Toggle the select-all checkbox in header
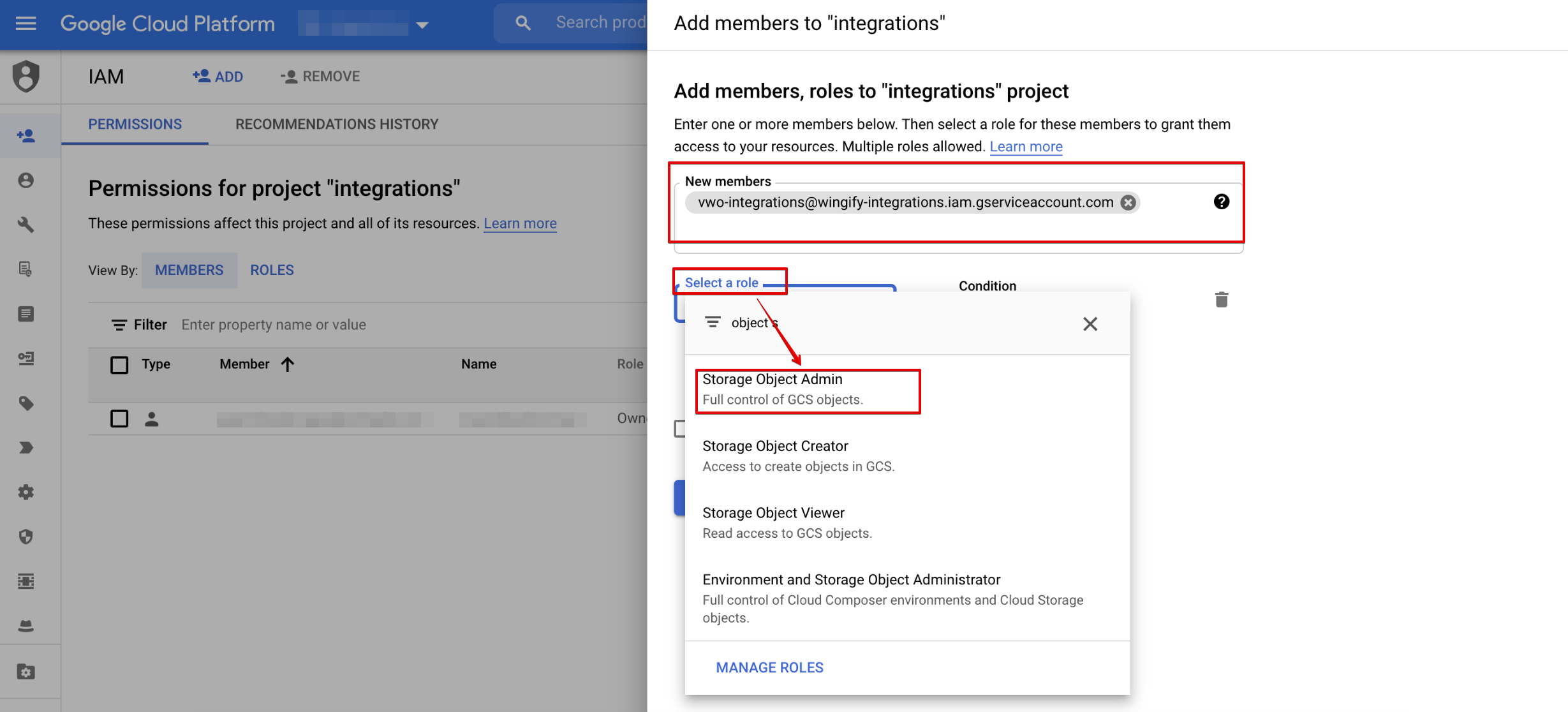The image size is (1568, 712). 119,365
